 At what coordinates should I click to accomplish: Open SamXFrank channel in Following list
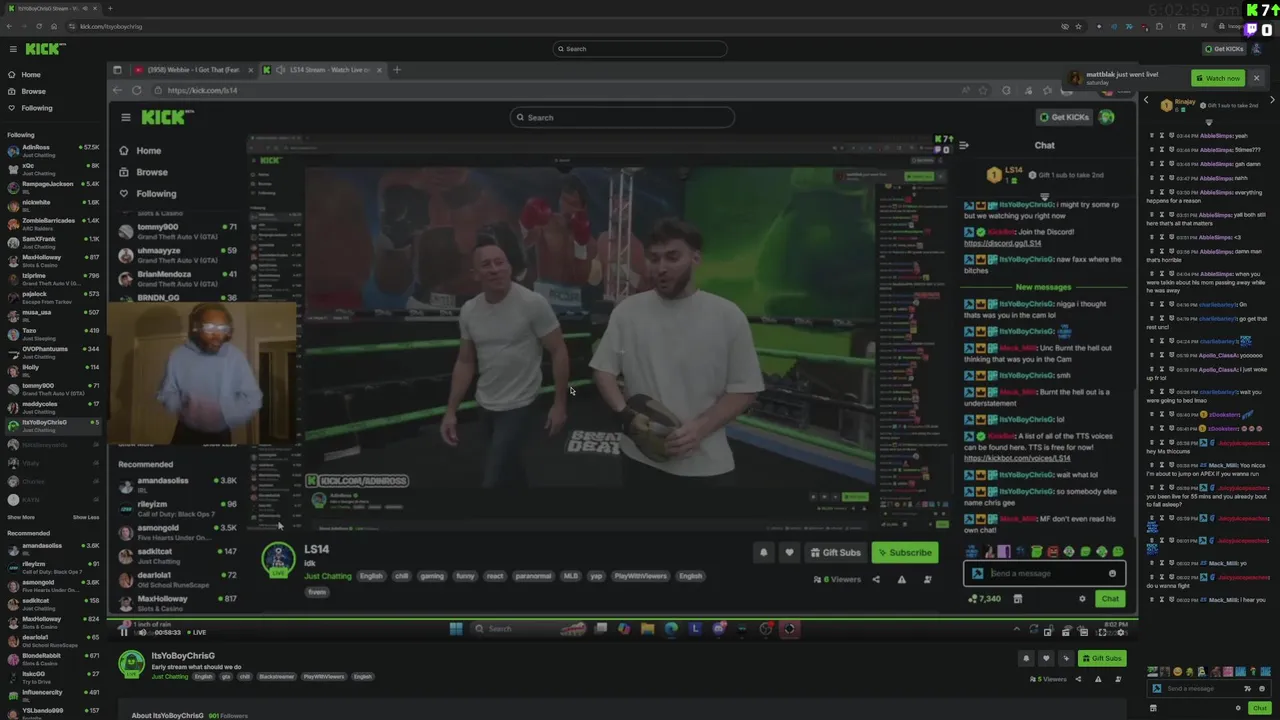tap(52, 243)
